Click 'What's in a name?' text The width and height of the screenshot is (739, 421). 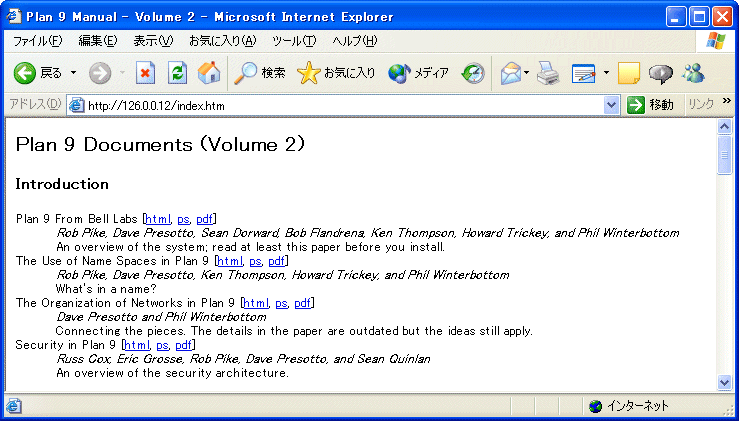point(106,289)
